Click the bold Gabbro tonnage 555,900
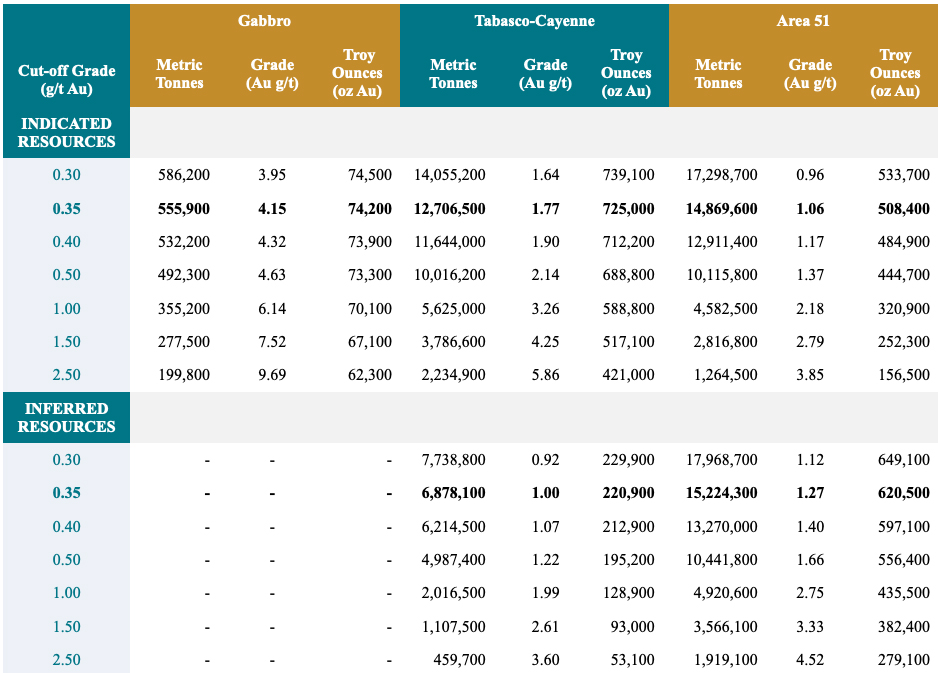 coord(184,209)
